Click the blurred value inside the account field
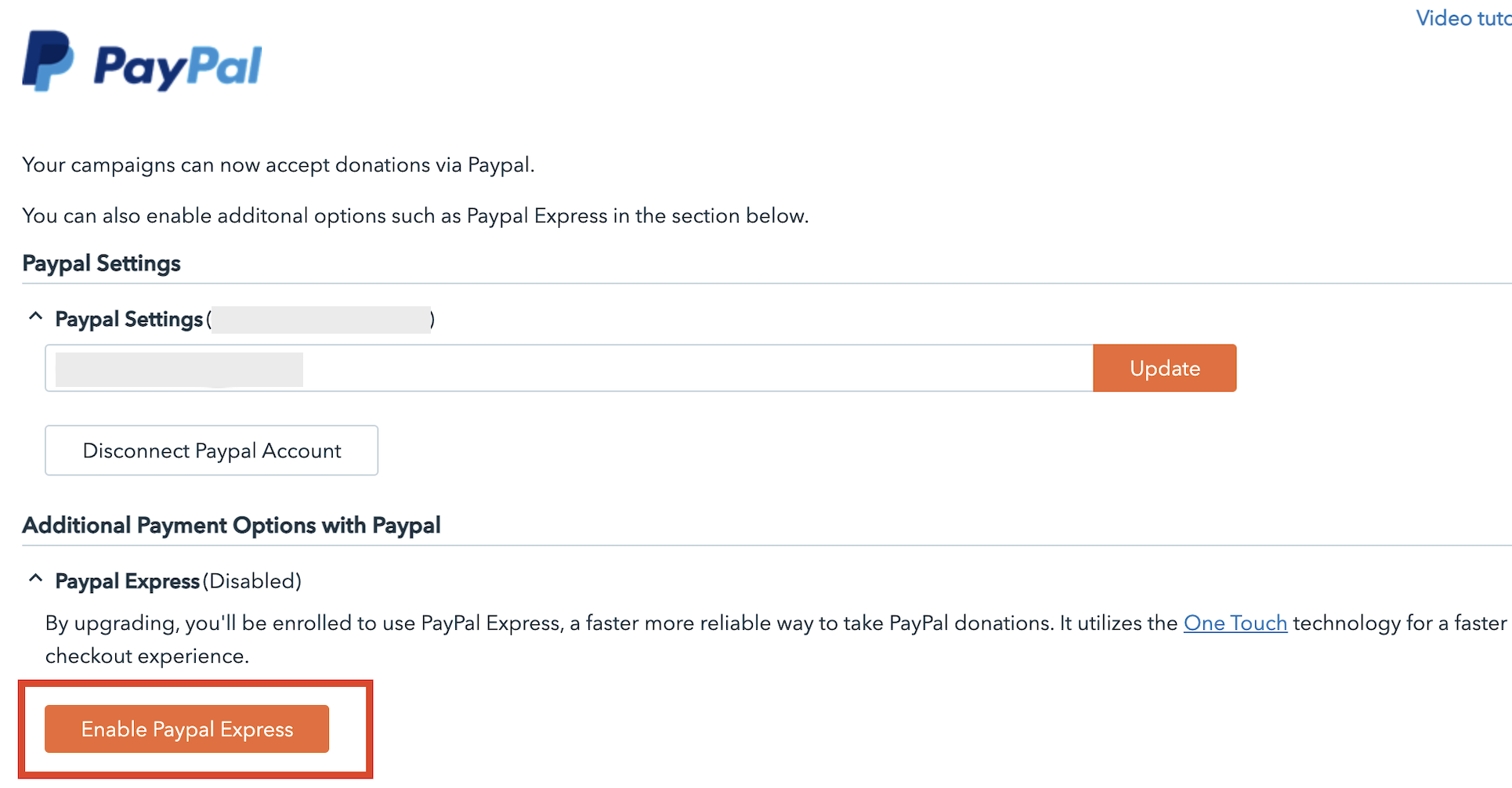Image resolution: width=1512 pixels, height=788 pixels. (179, 370)
